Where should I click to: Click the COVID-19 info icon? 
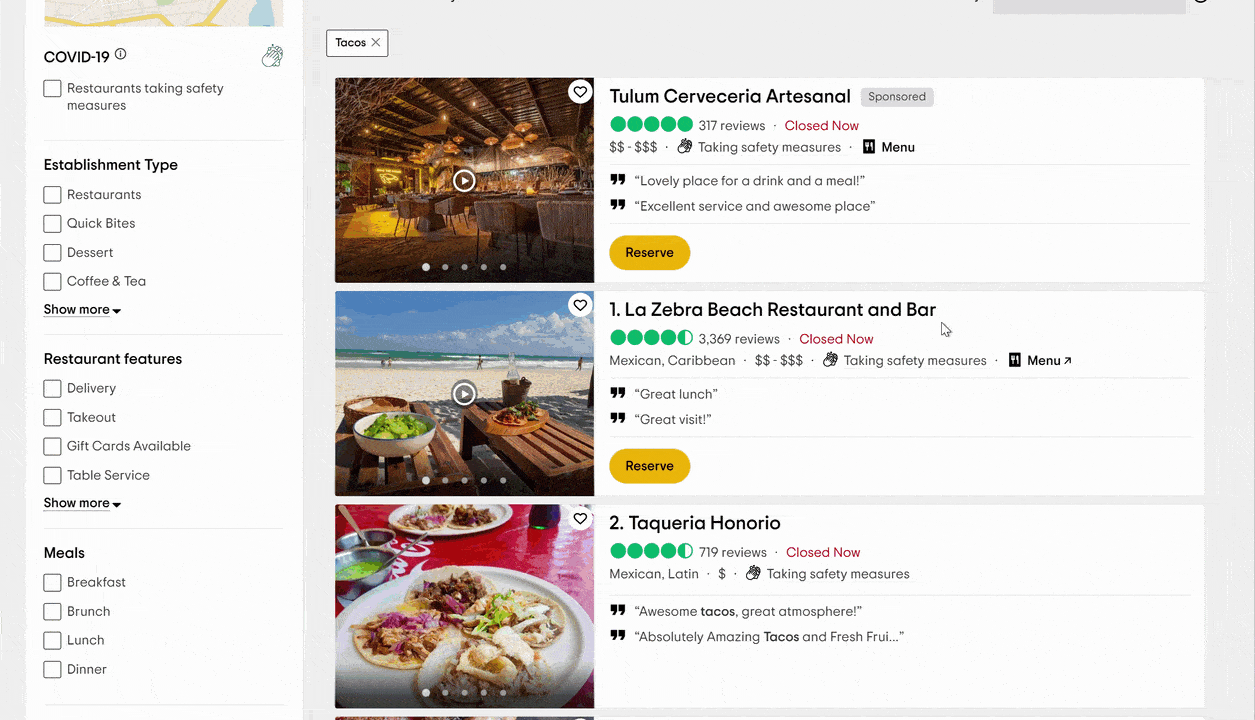120,55
